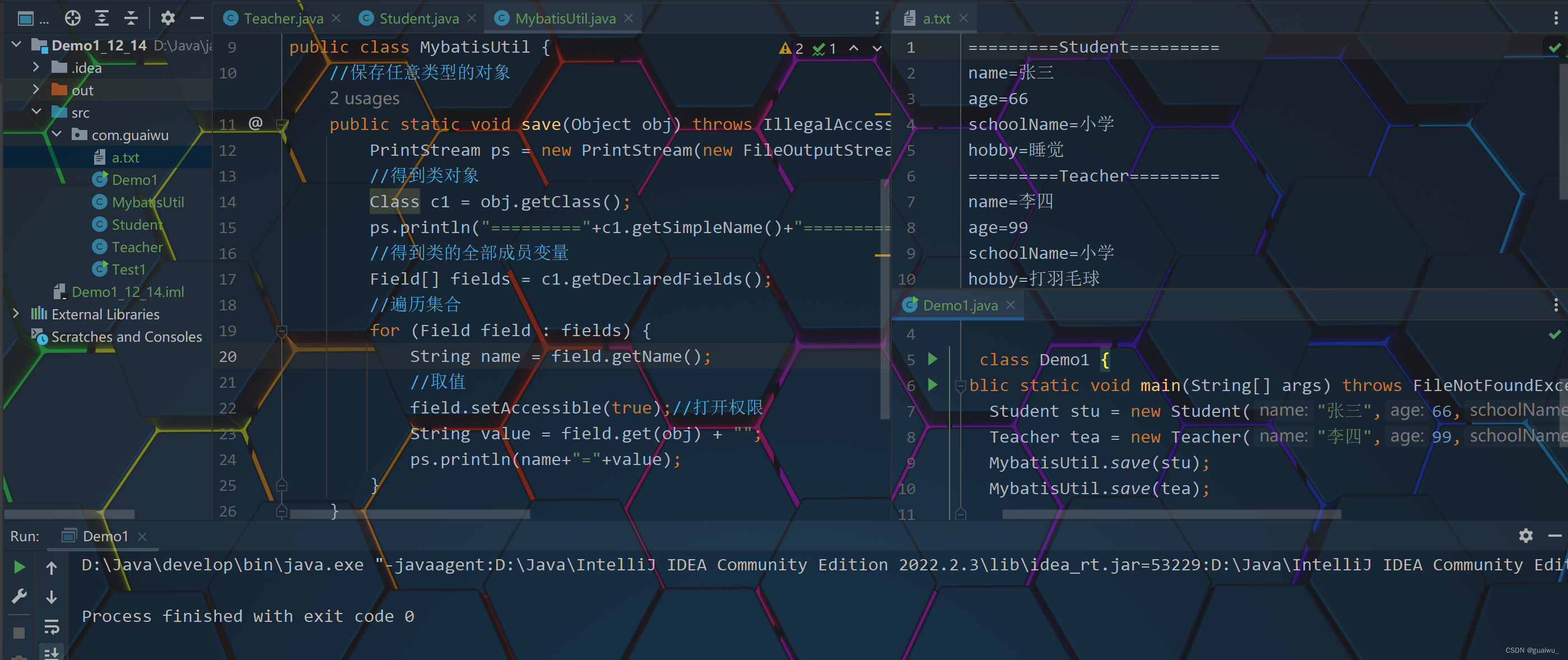Collapse all in project tree toolbar
This screenshot has width=1568, height=660.
click(131, 18)
